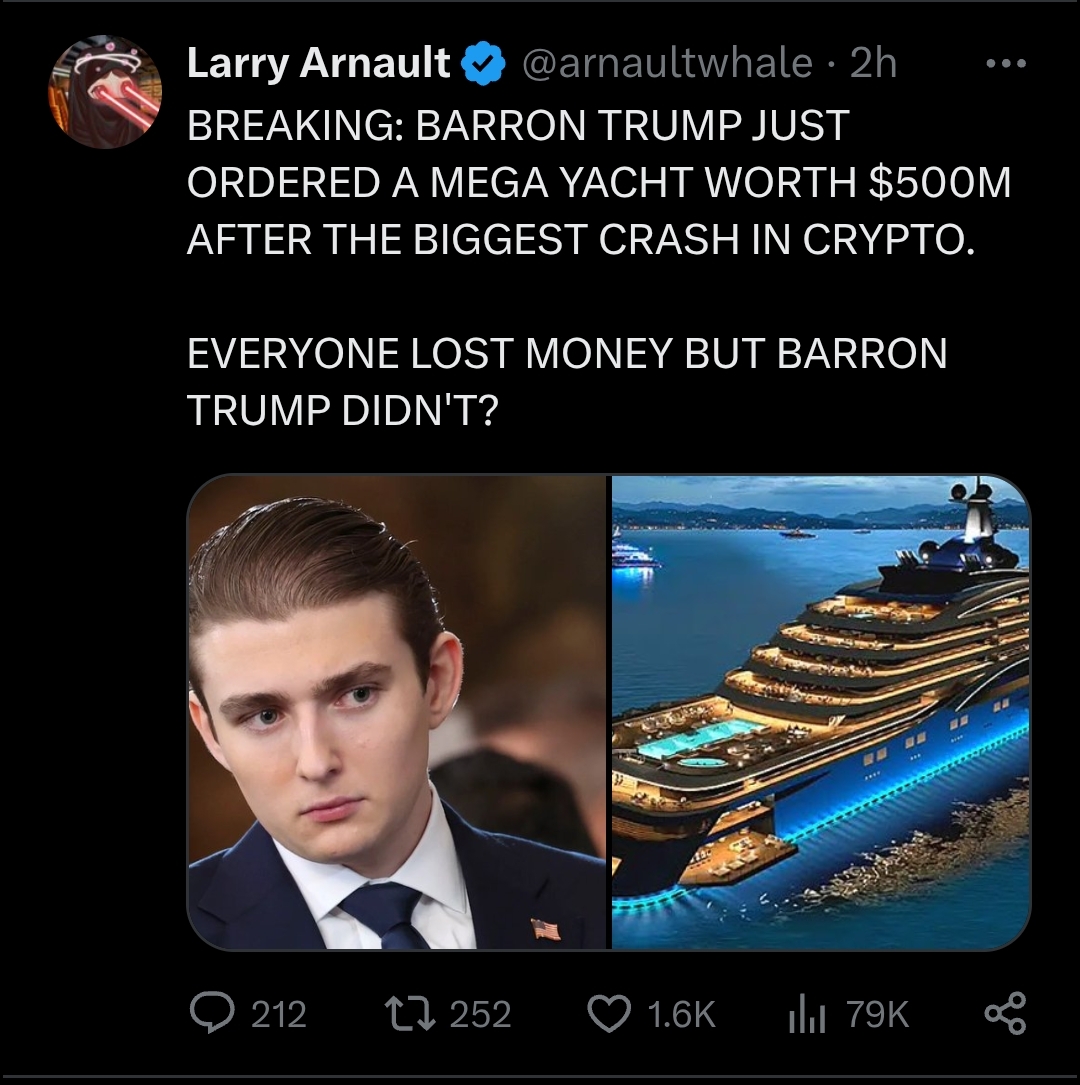Open the @arnaultwhale handle link
Screen dimensions: 1080x1085
click(x=667, y=64)
